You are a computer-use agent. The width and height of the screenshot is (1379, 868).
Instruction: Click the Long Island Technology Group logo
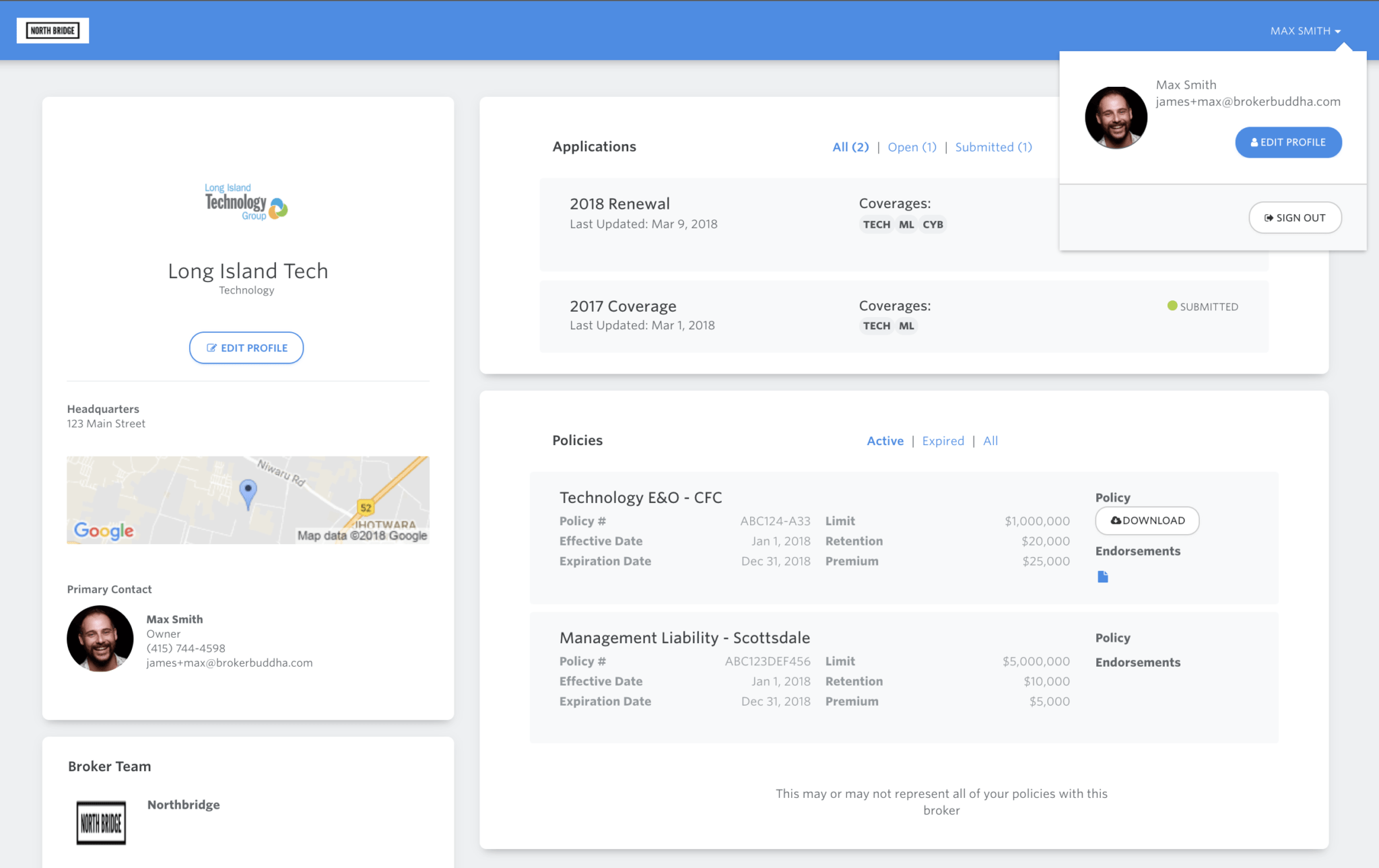coord(246,202)
